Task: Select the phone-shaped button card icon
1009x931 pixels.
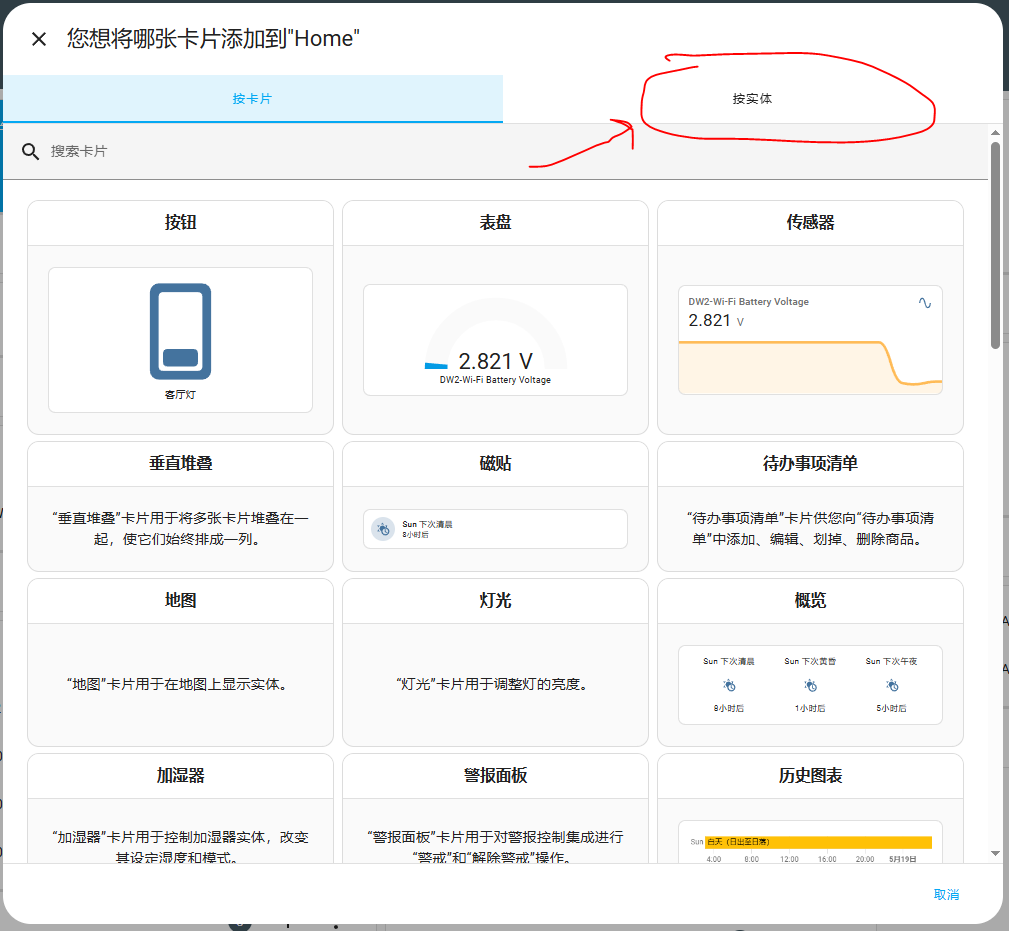Action: tap(180, 331)
